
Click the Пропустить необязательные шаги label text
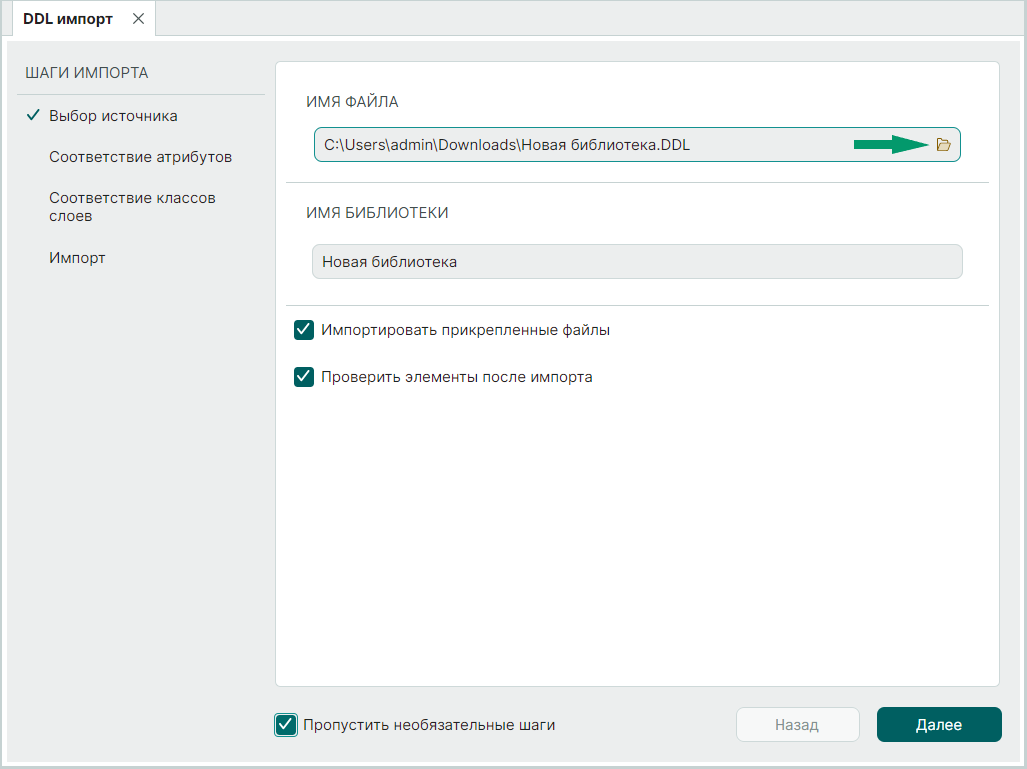[428, 725]
